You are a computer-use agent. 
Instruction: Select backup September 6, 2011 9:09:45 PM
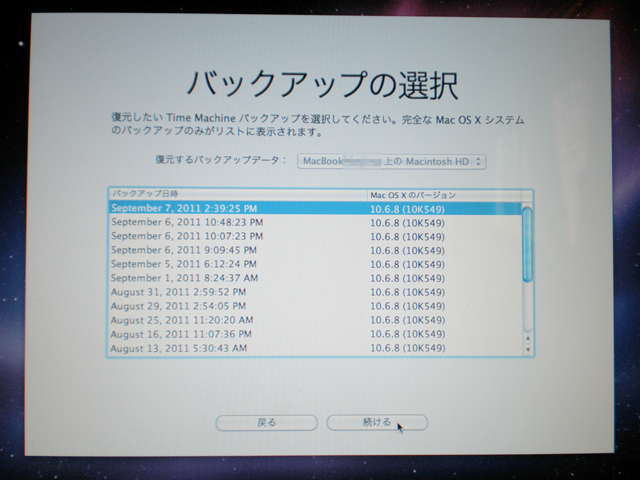(x=315, y=250)
